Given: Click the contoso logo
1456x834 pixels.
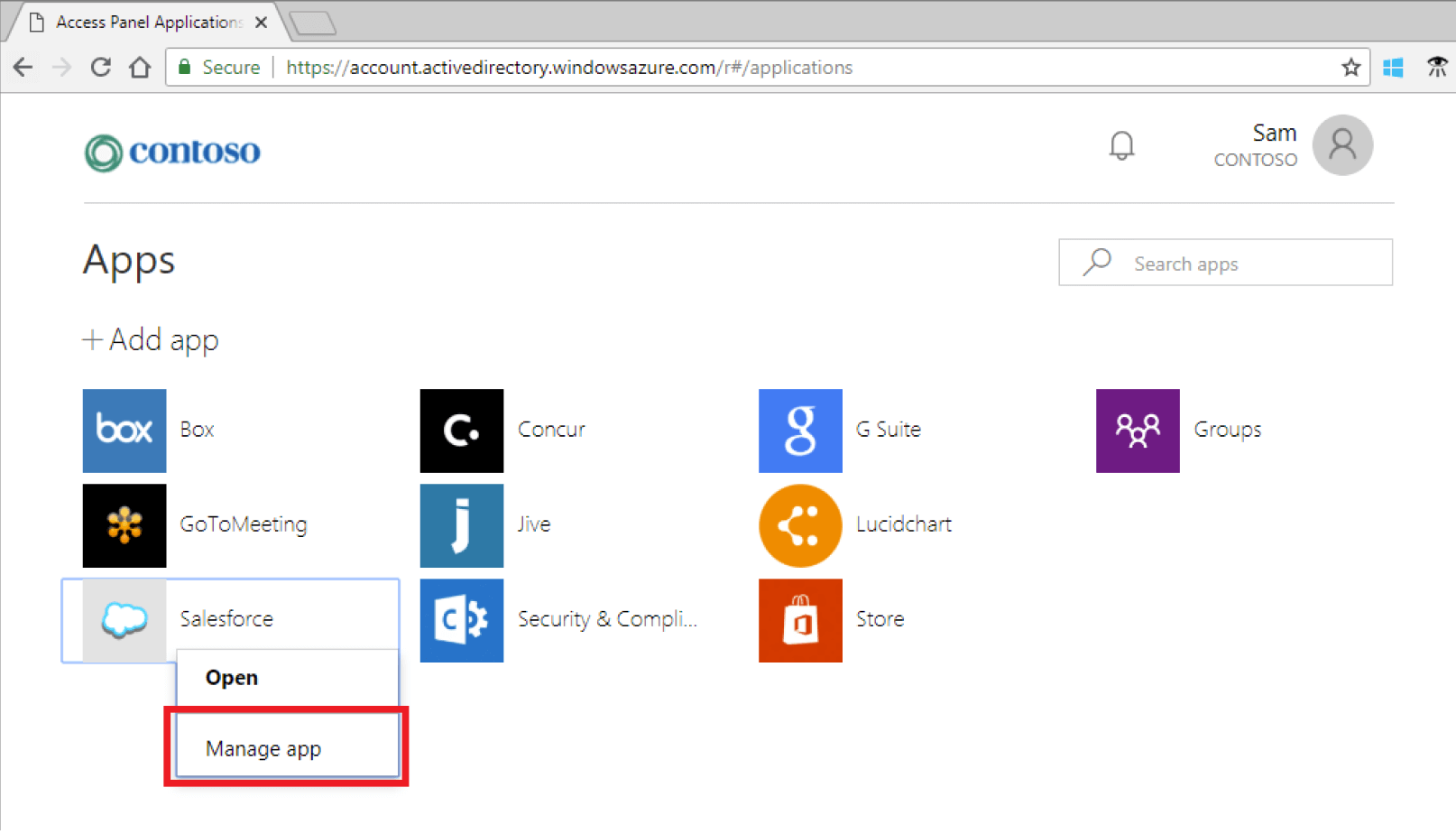Looking at the screenshot, I should click(171, 151).
